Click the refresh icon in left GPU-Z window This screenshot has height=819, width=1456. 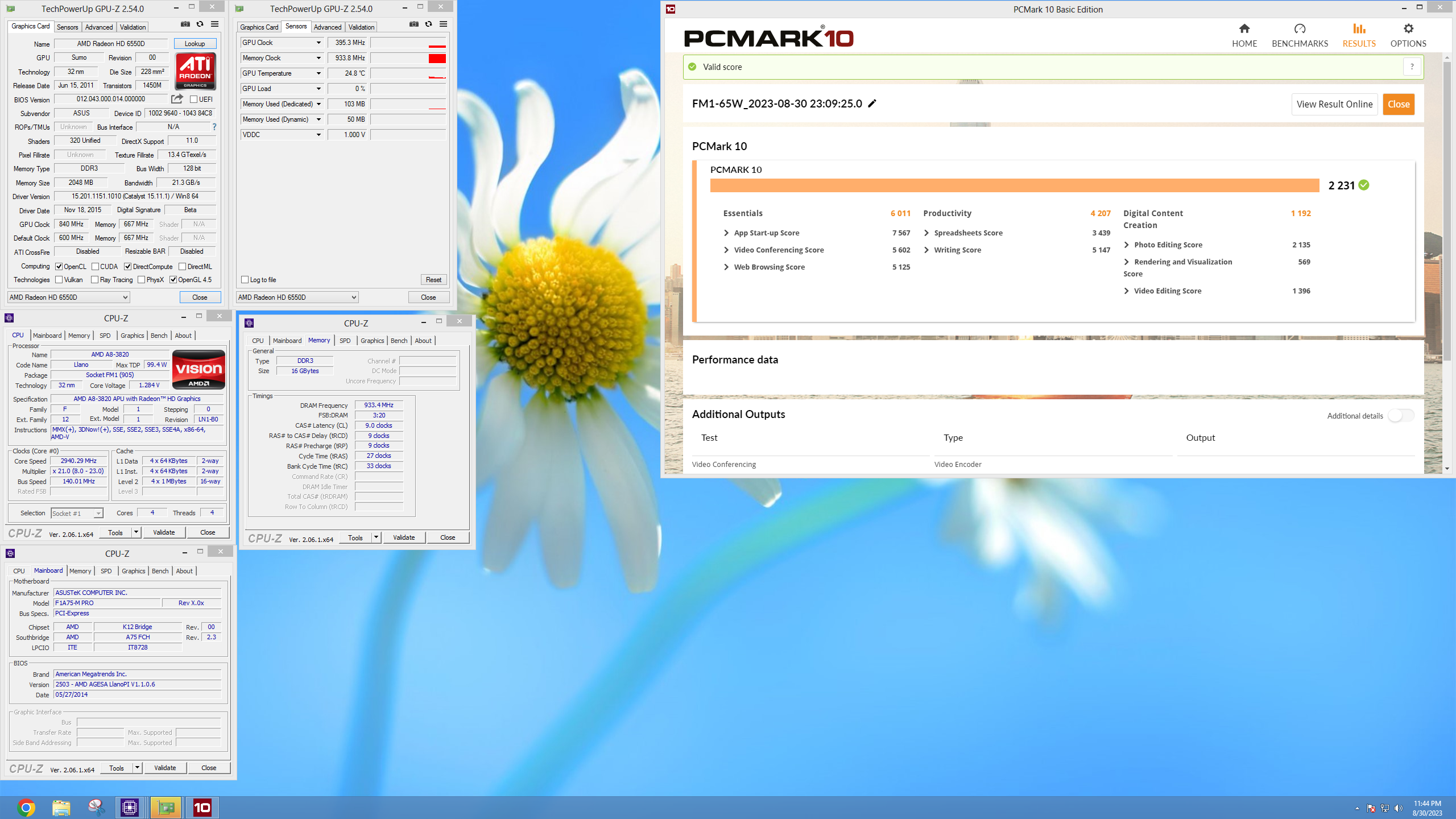click(x=200, y=24)
